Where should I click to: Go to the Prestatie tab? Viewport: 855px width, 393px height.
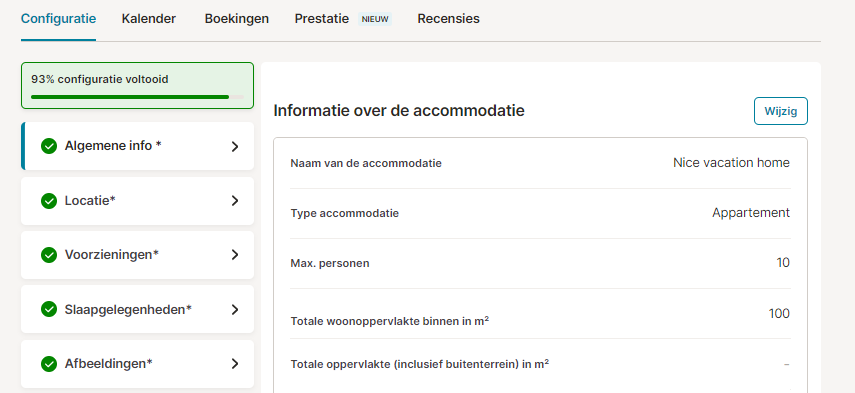(322, 19)
